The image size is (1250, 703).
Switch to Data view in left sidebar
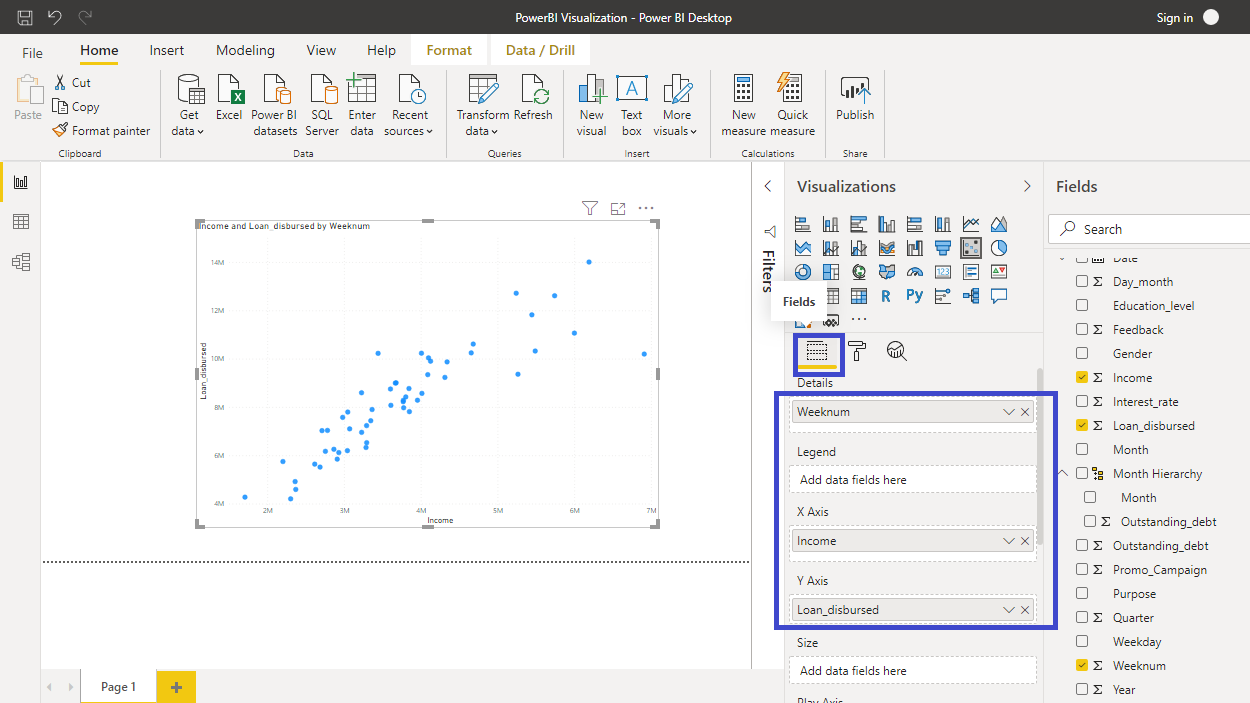(21, 222)
